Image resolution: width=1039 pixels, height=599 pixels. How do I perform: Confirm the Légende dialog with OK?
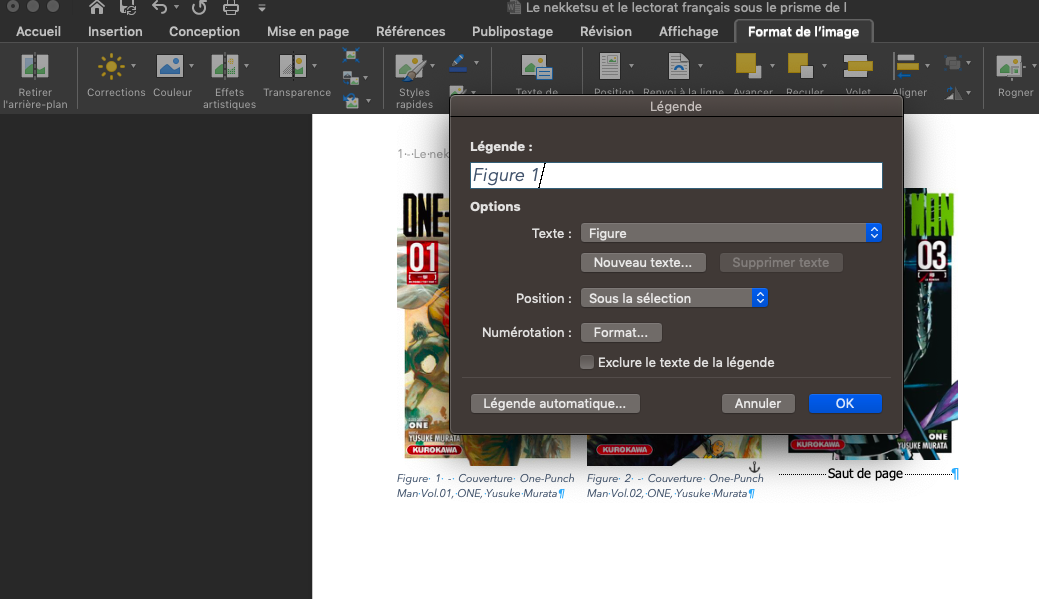tap(845, 404)
